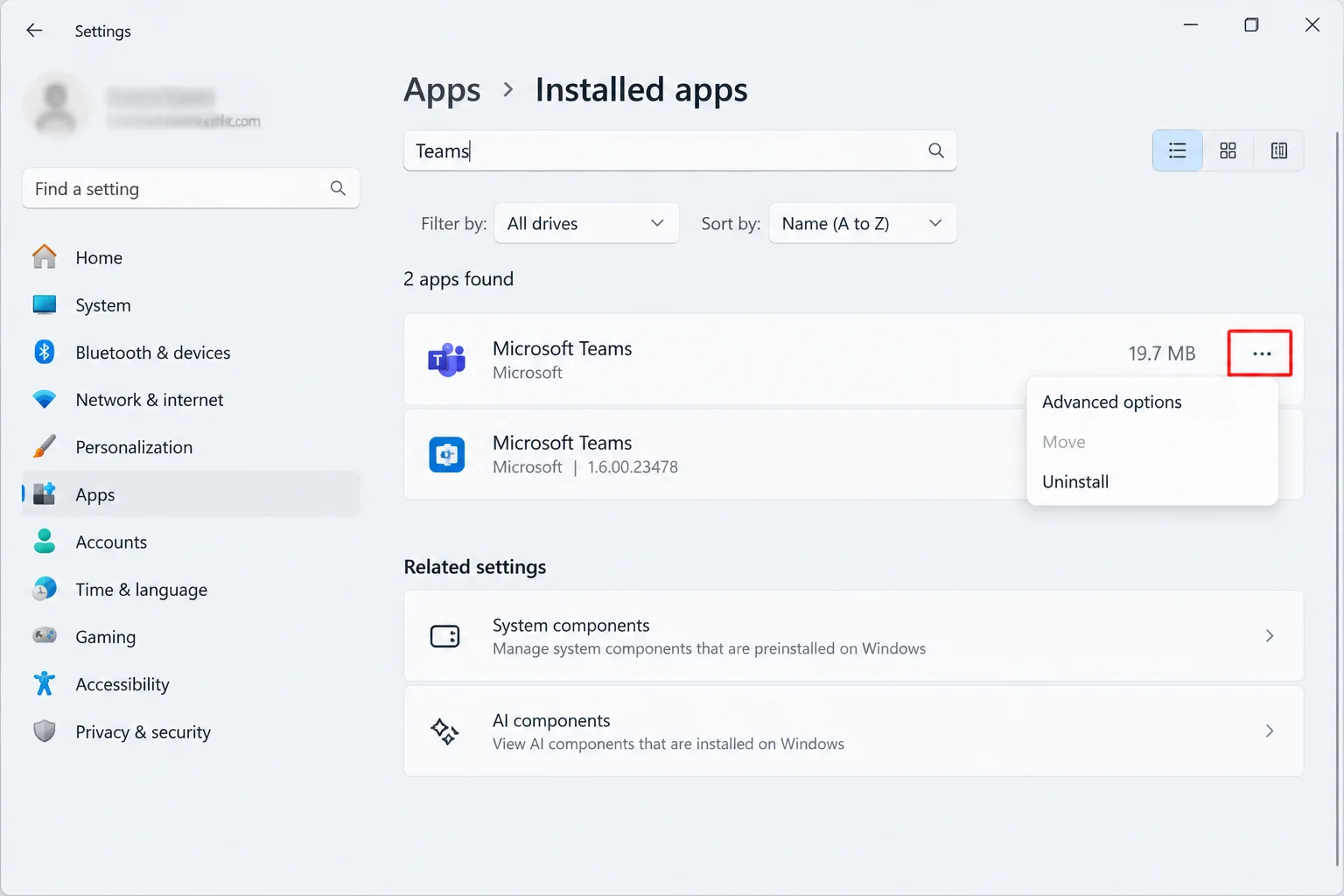Viewport: 1344px width, 896px height.
Task: Open Privacy & security settings
Action: tap(191, 731)
